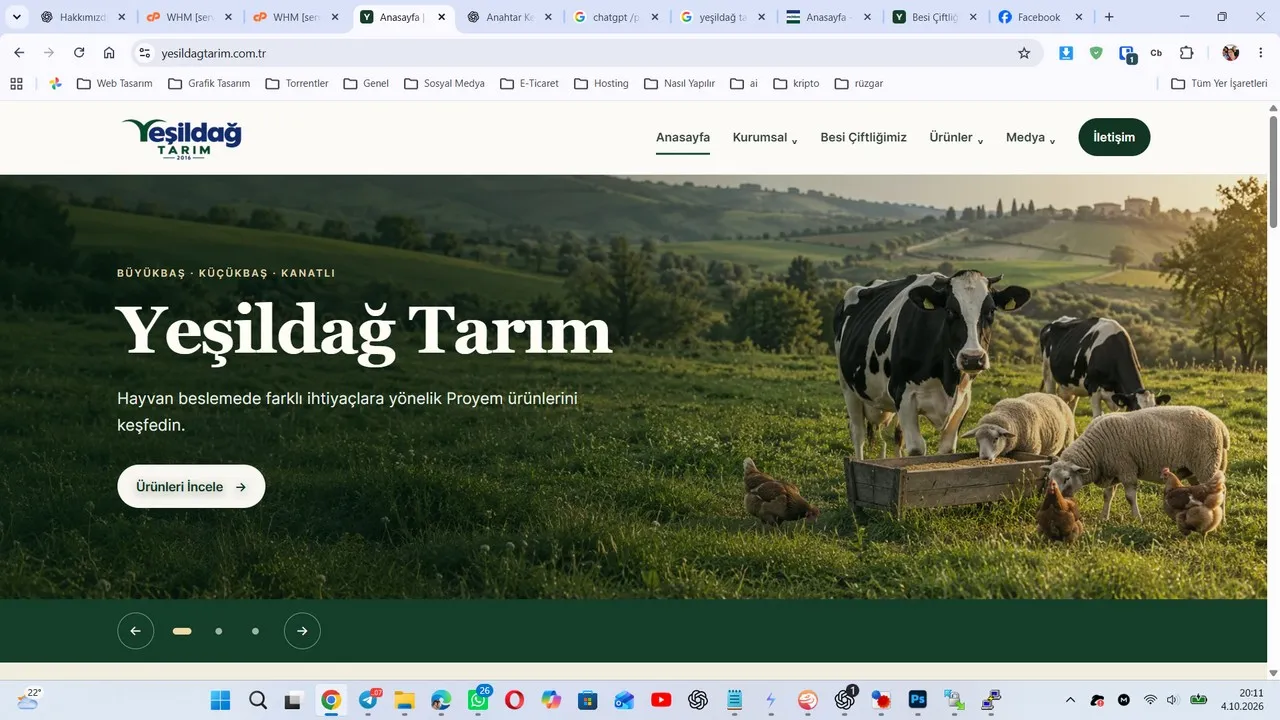Viewport: 1280px width, 720px height.
Task: Open the tab search dropdown arrow
Action: [16, 17]
